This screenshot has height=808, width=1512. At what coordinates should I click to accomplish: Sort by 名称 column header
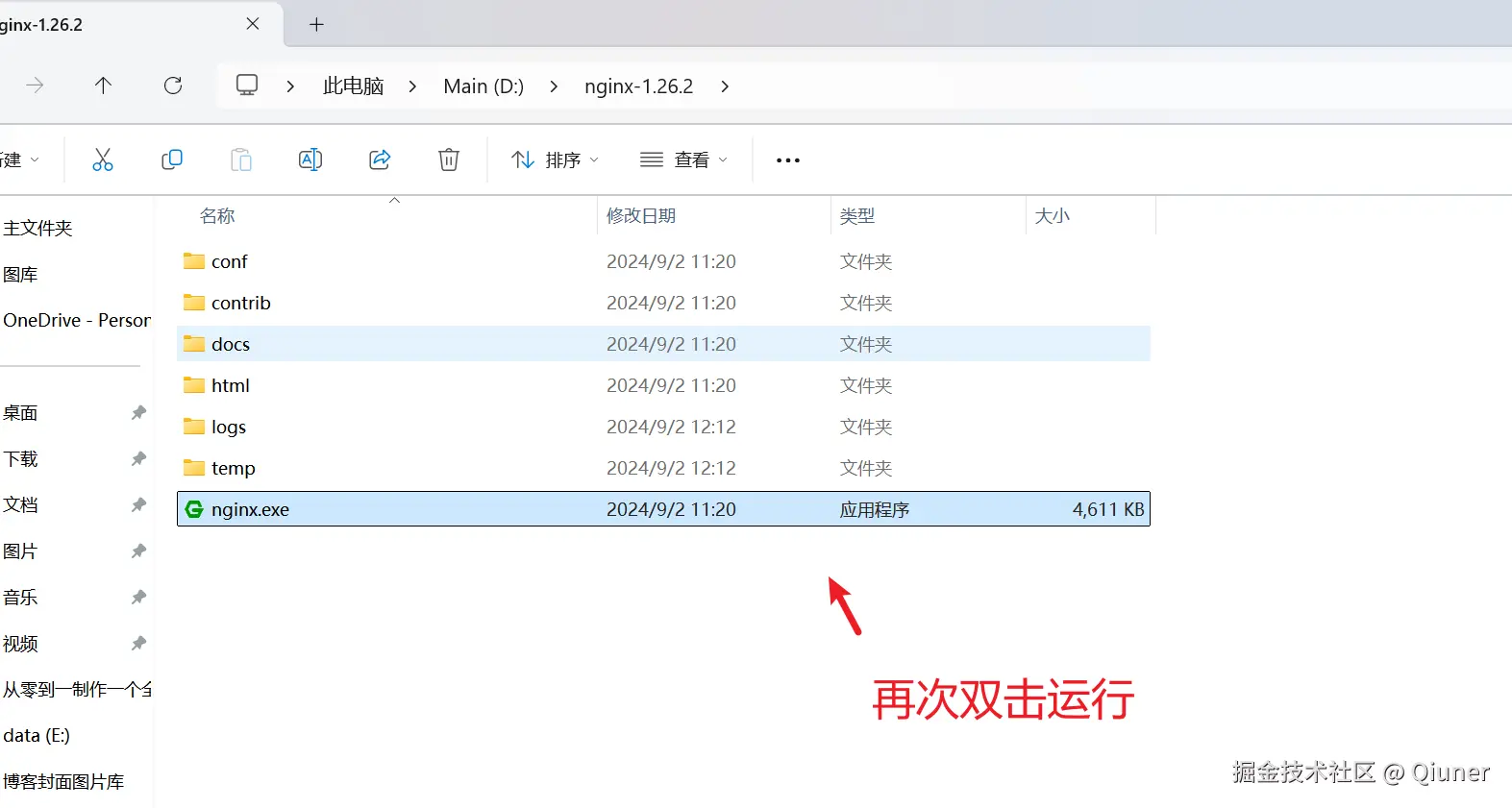[217, 216]
